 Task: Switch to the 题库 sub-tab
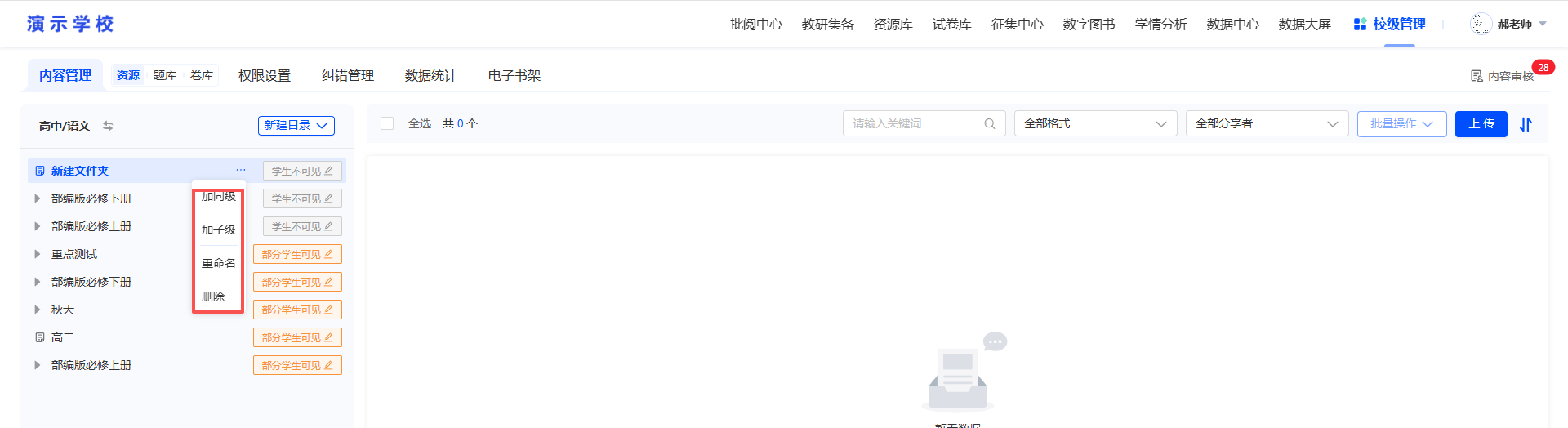[165, 76]
